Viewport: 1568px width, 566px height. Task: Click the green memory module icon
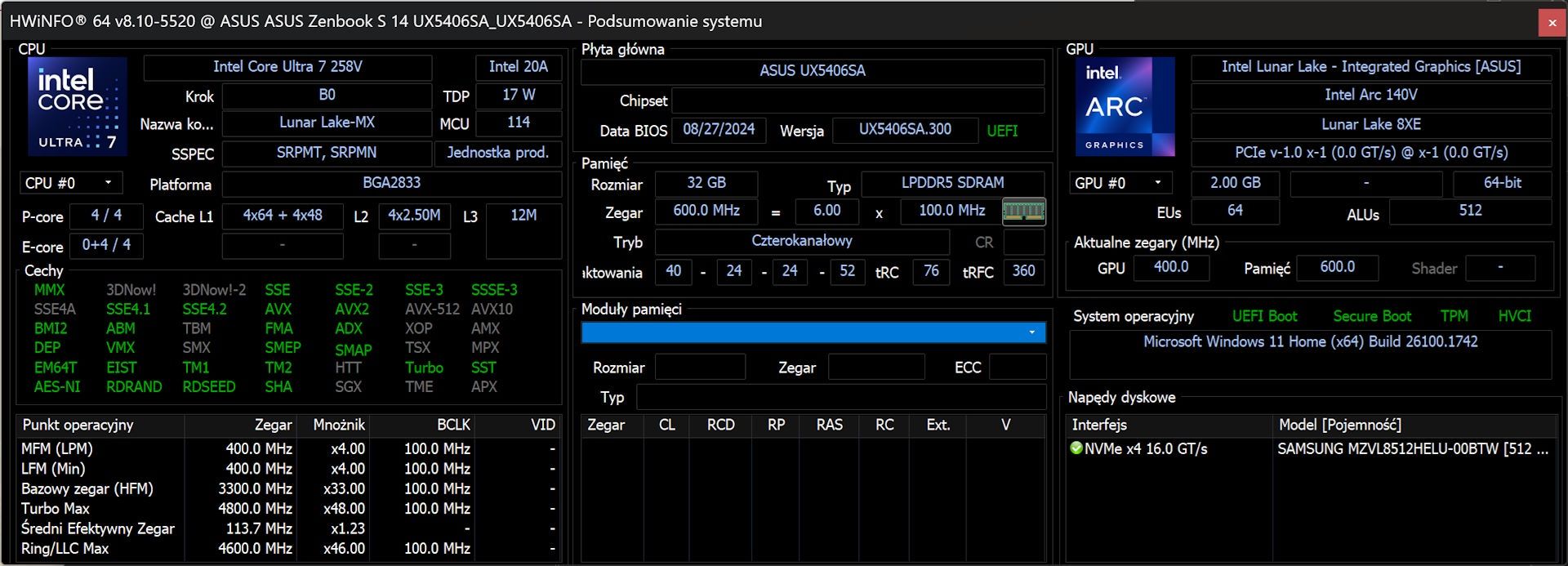1023,212
